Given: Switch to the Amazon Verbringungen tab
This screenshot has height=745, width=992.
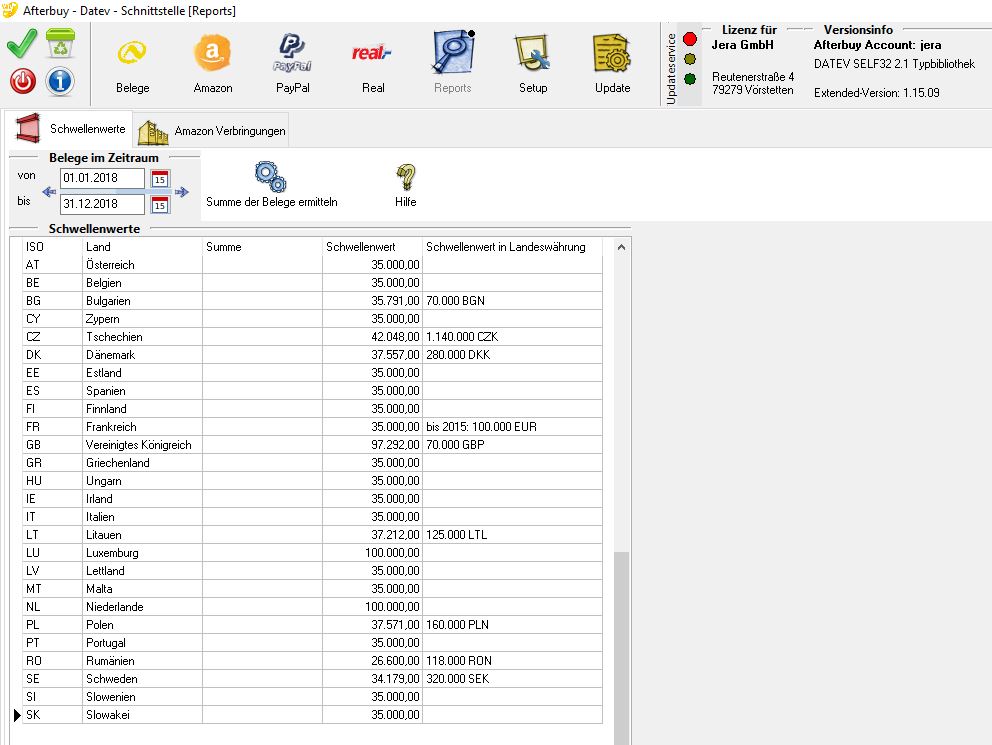Looking at the screenshot, I should [213, 131].
